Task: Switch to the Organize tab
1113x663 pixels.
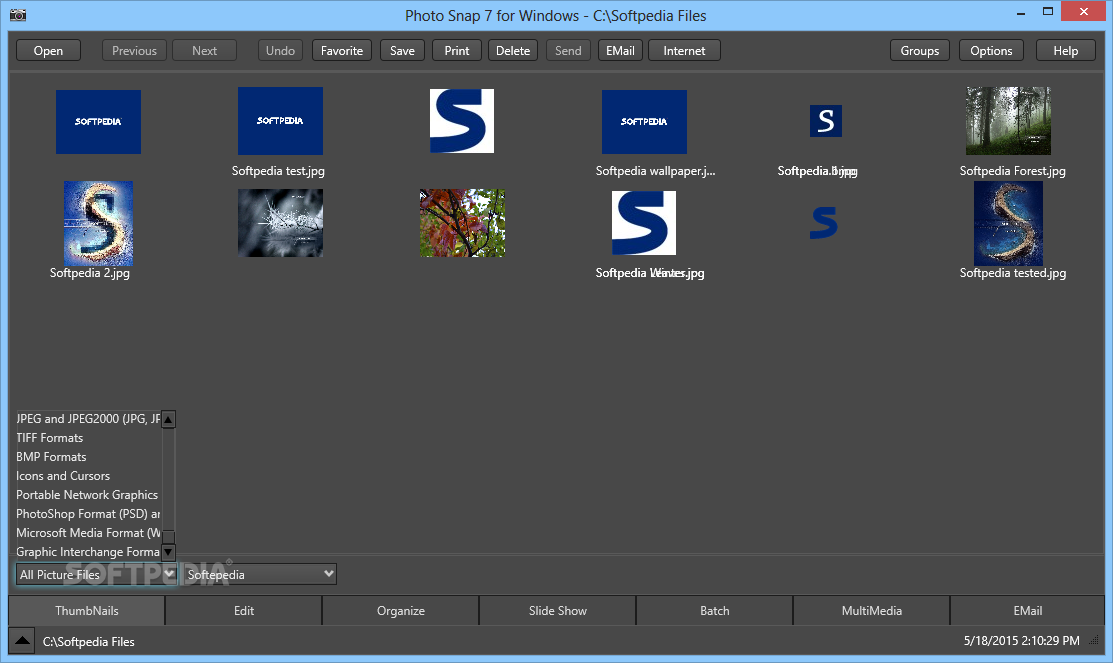Action: coord(400,610)
